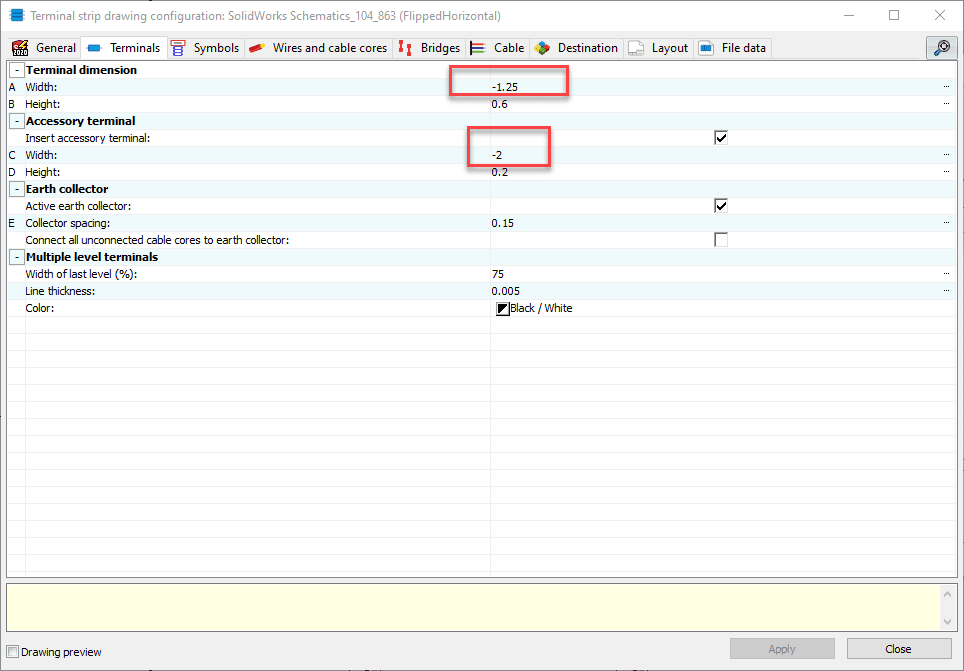Open the General tab
The image size is (964, 671).
(x=44, y=48)
